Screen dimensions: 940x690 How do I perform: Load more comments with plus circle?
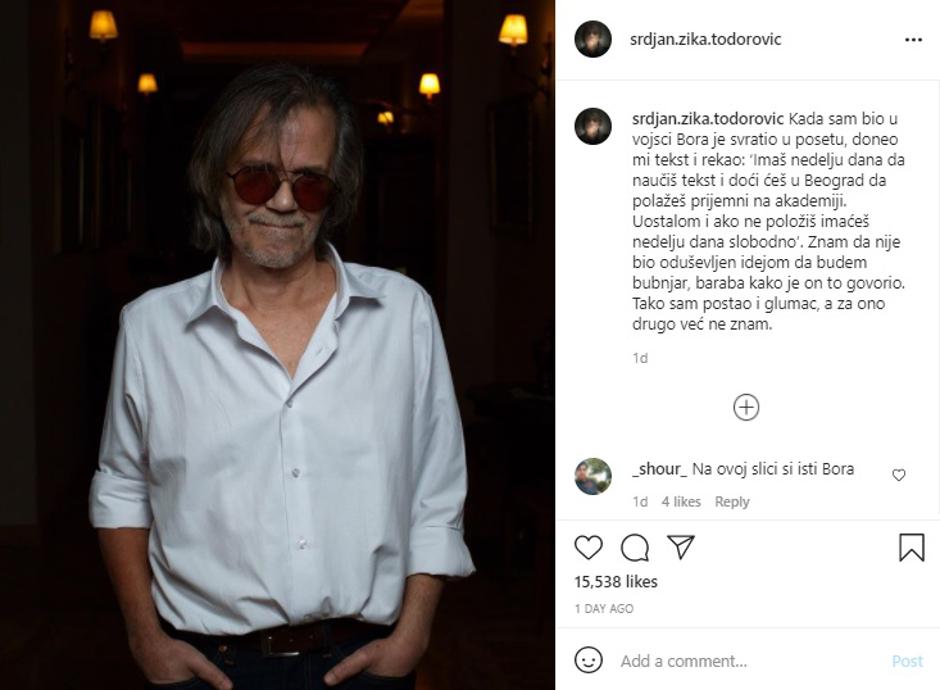click(x=746, y=407)
